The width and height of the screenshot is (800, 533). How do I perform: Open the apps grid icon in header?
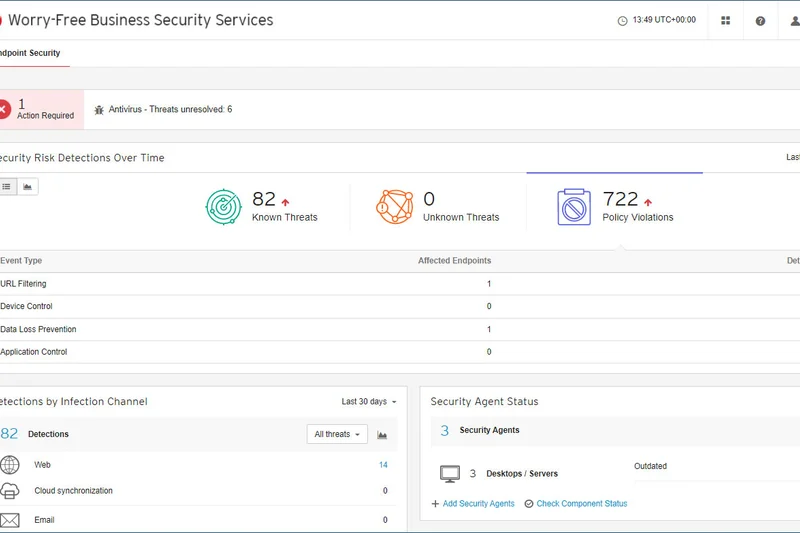(725, 20)
